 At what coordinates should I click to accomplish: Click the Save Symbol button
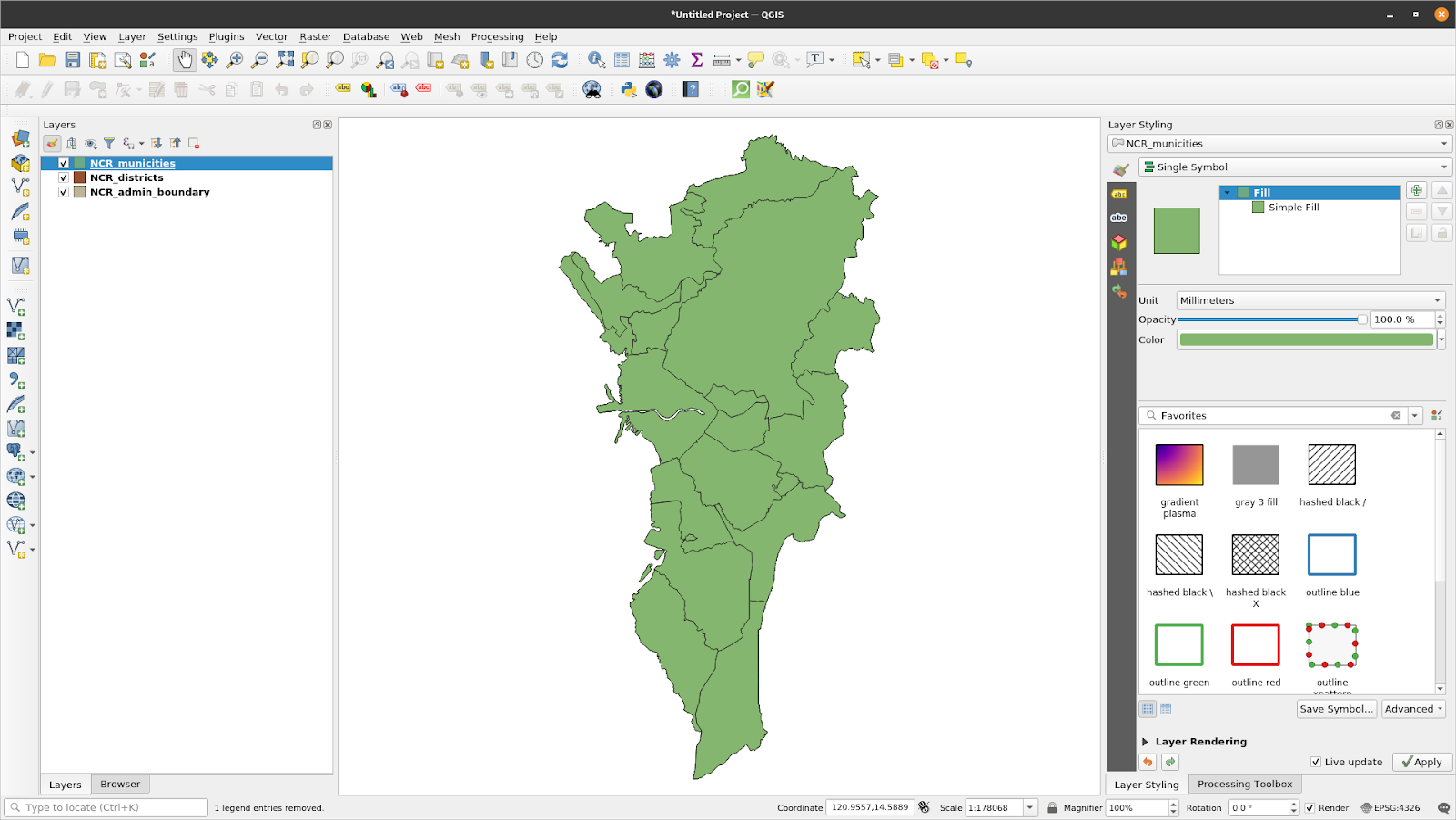pyautogui.click(x=1335, y=708)
